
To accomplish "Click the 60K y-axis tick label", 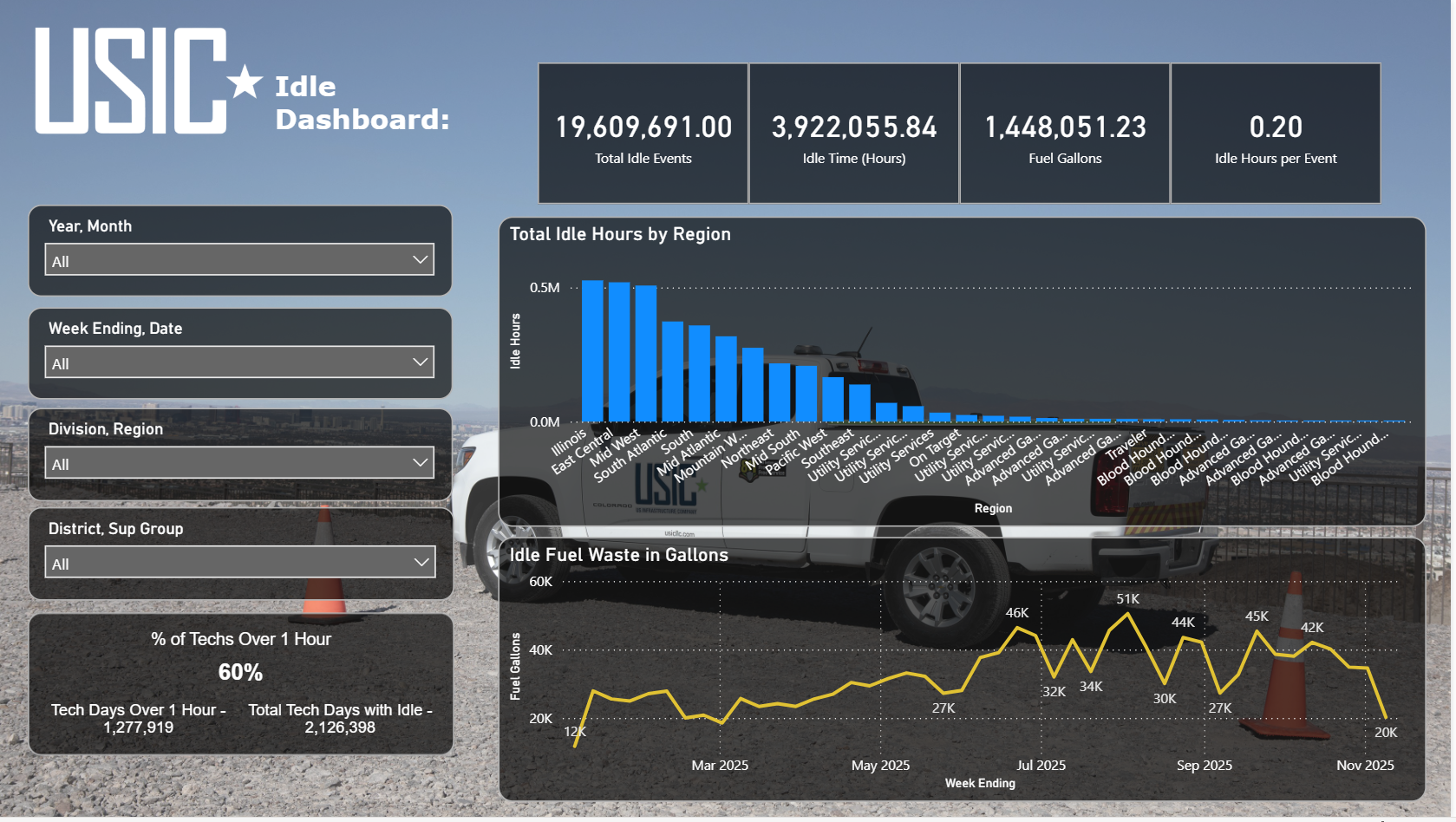I will [540, 582].
